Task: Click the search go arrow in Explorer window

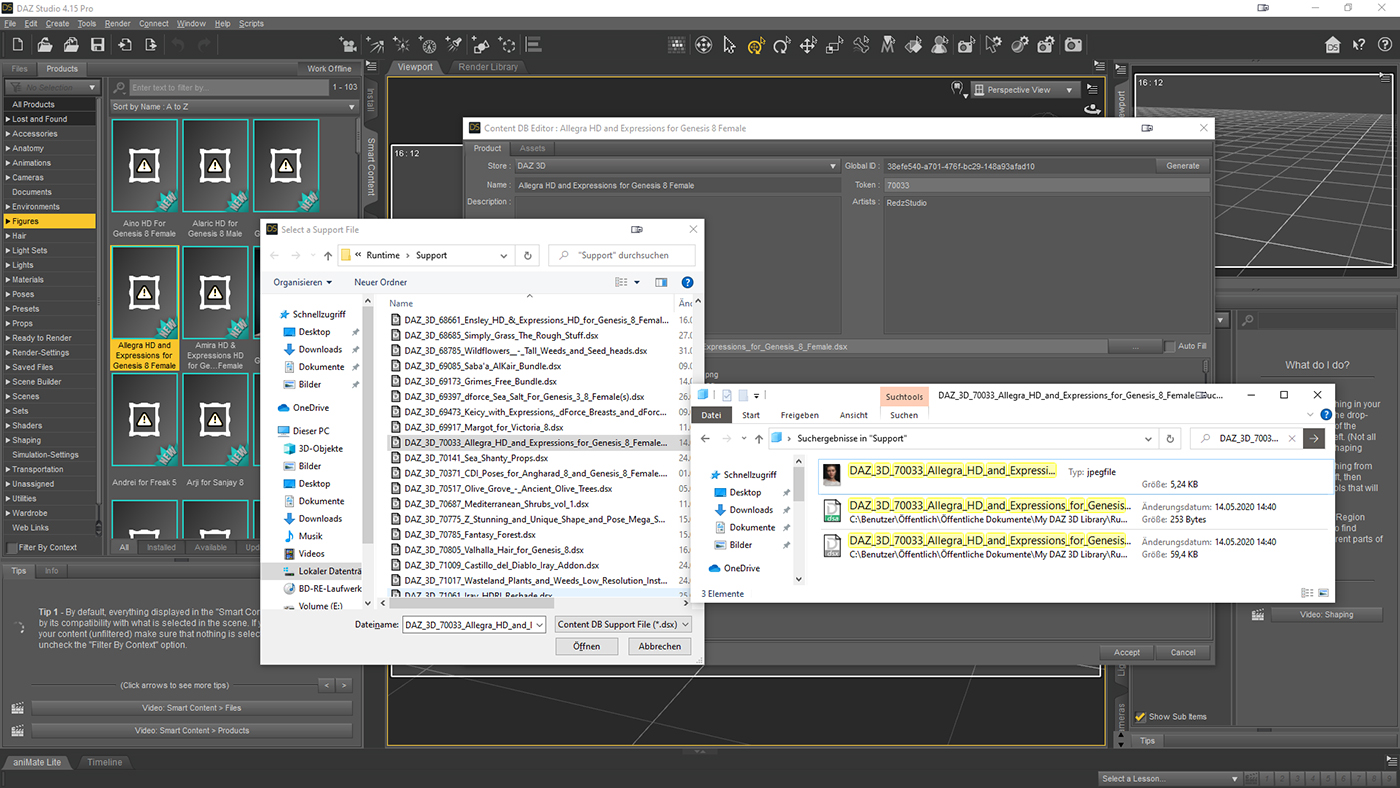Action: pos(1314,438)
